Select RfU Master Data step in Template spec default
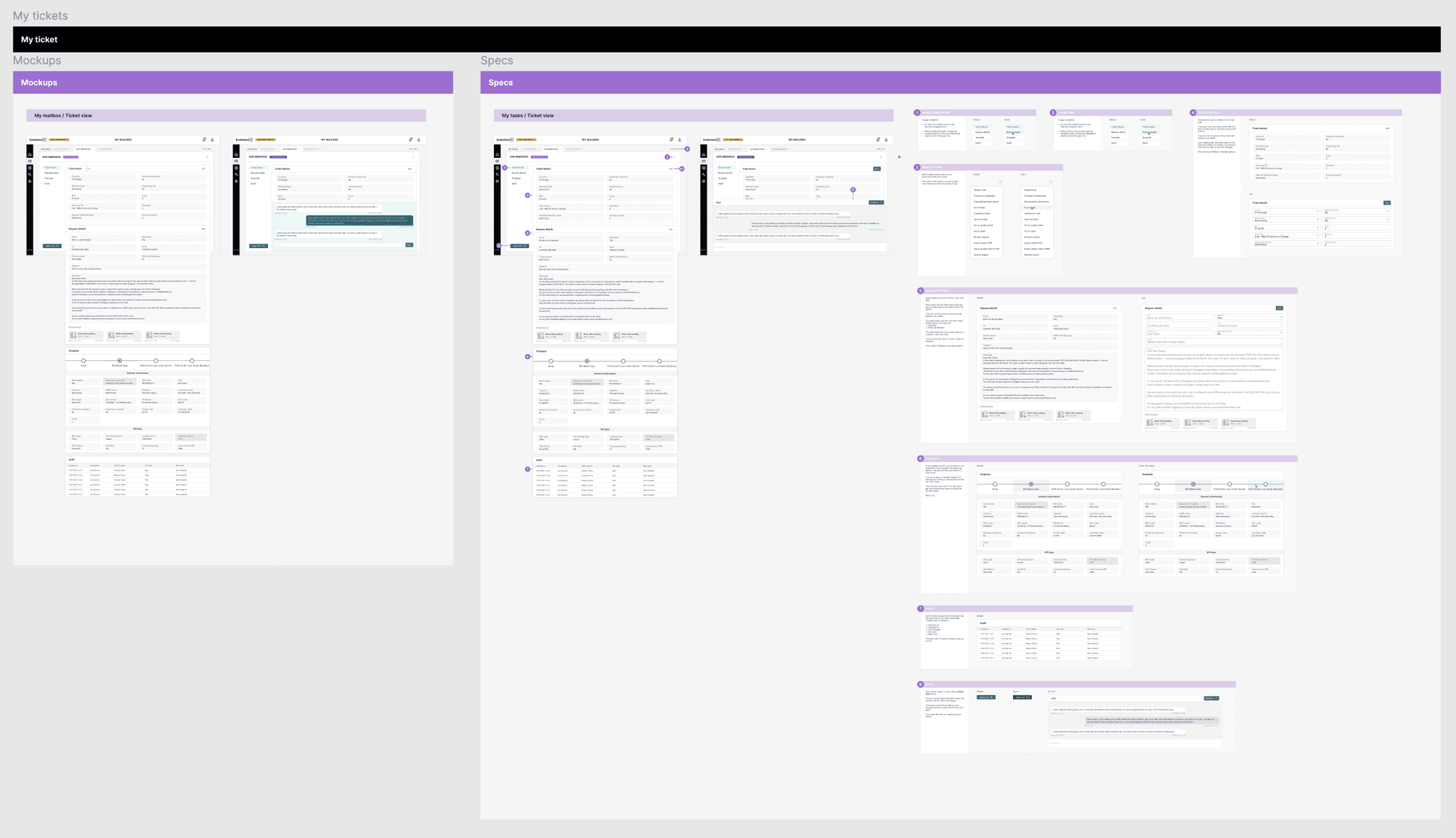Image resolution: width=1456 pixels, height=838 pixels. tap(1031, 484)
